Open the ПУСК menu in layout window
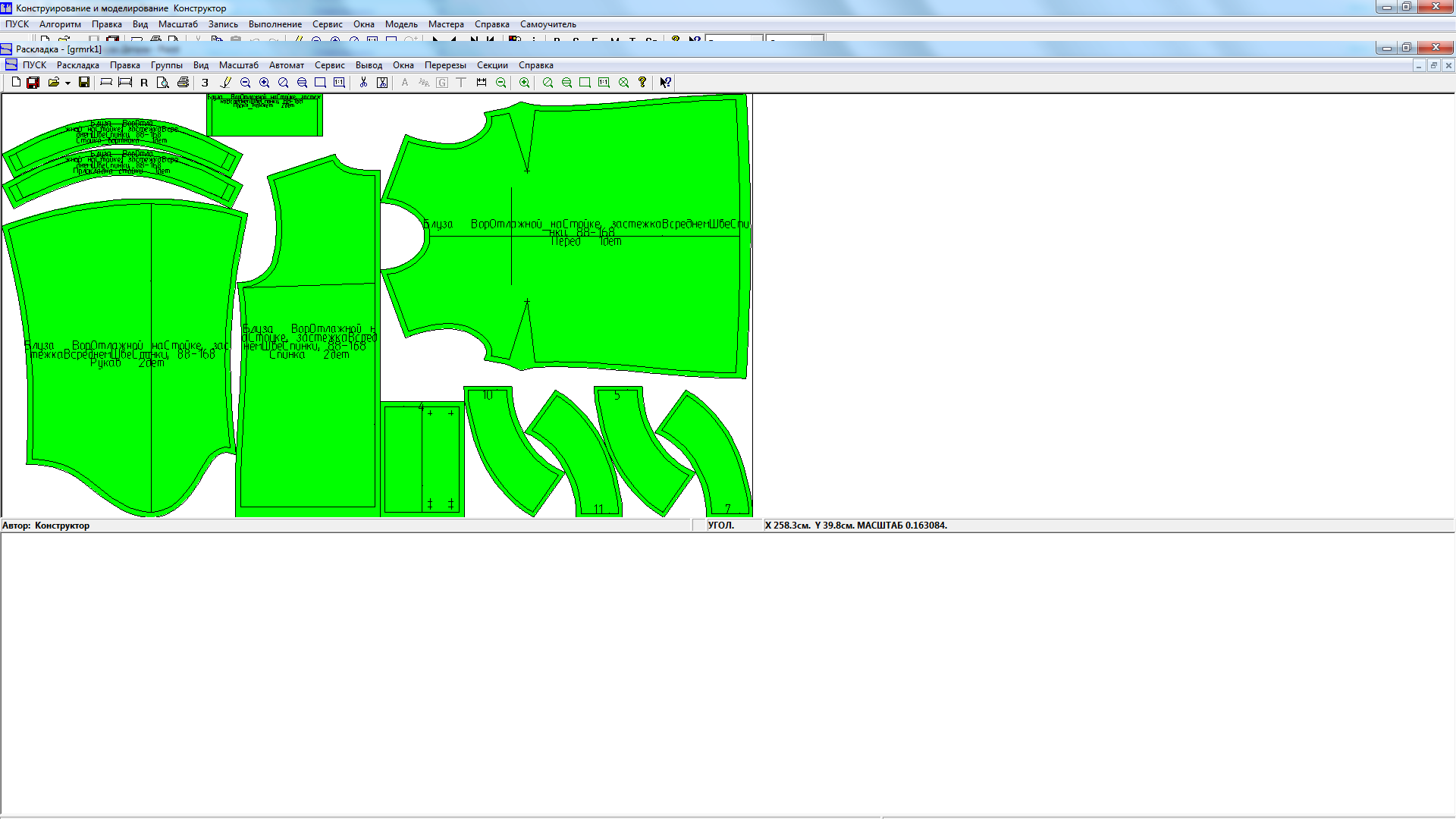Viewport: 1456px width, 819px height. pyautogui.click(x=34, y=65)
